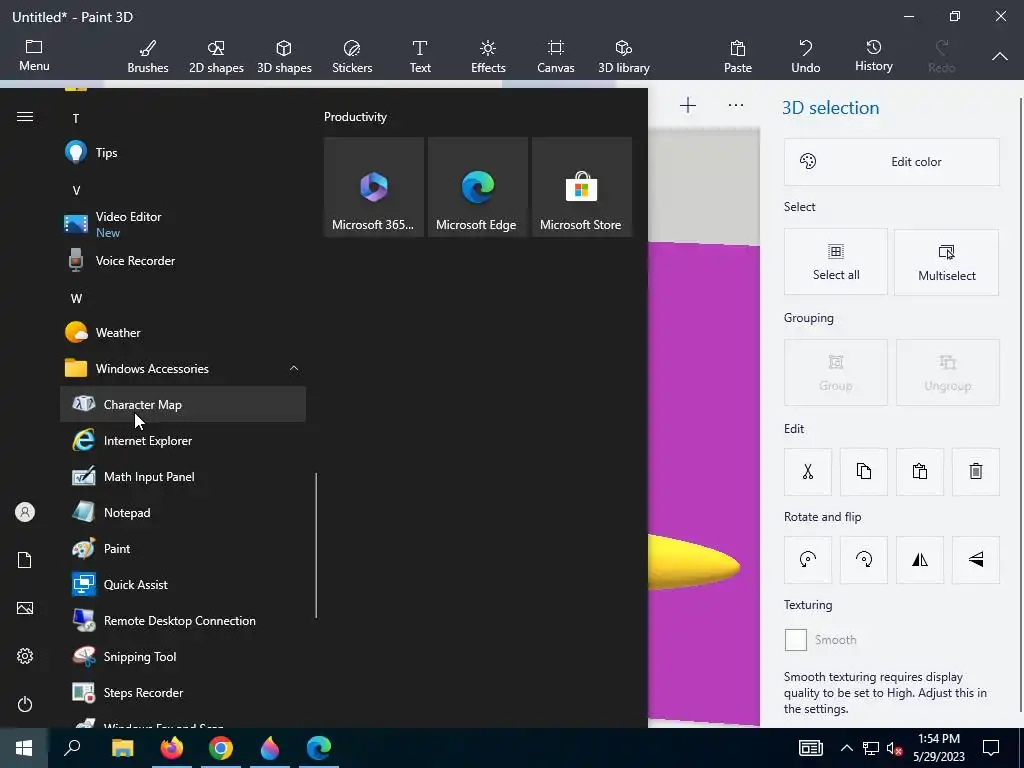
Task: Rotate the object right
Action: pos(863,560)
